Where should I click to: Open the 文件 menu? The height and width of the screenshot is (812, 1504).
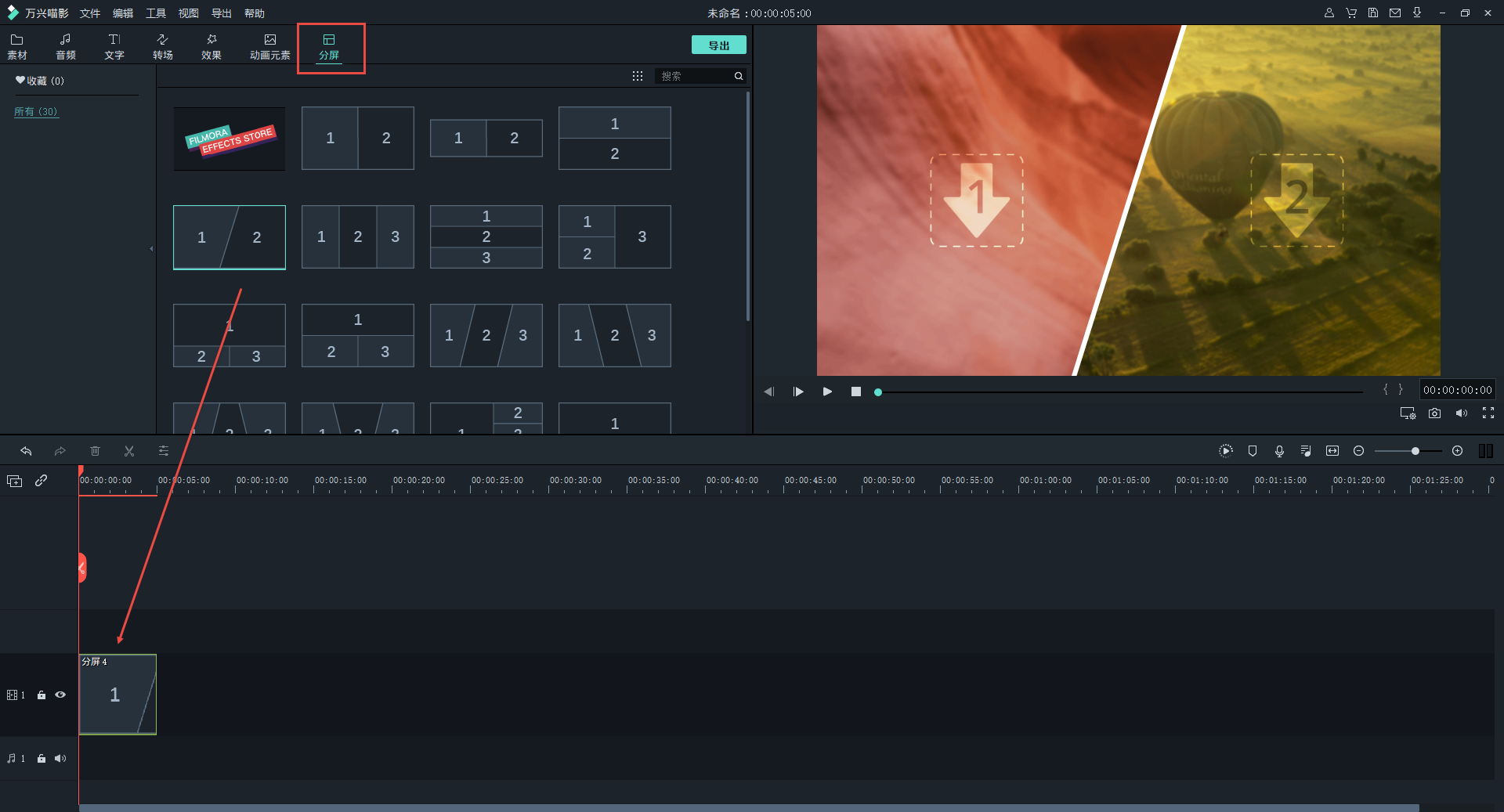pos(90,13)
